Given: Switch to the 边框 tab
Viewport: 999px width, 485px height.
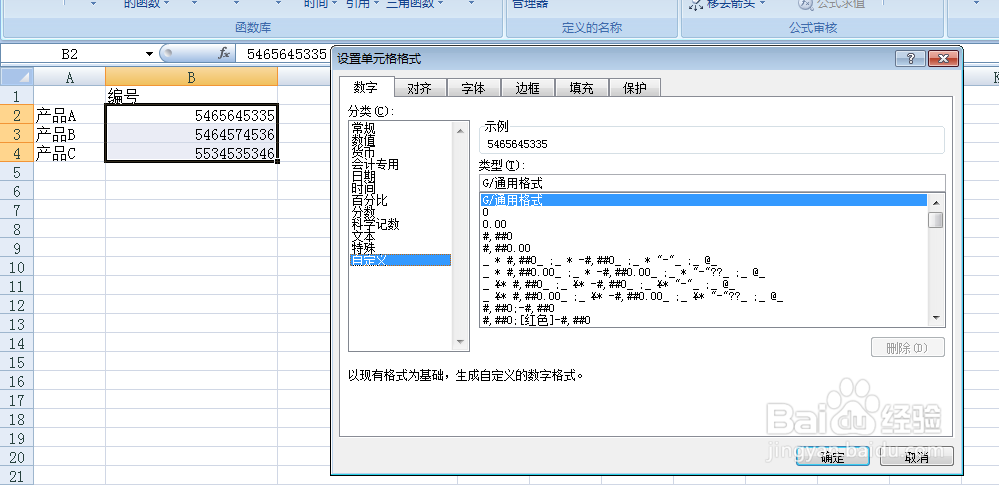Looking at the screenshot, I should [528, 89].
